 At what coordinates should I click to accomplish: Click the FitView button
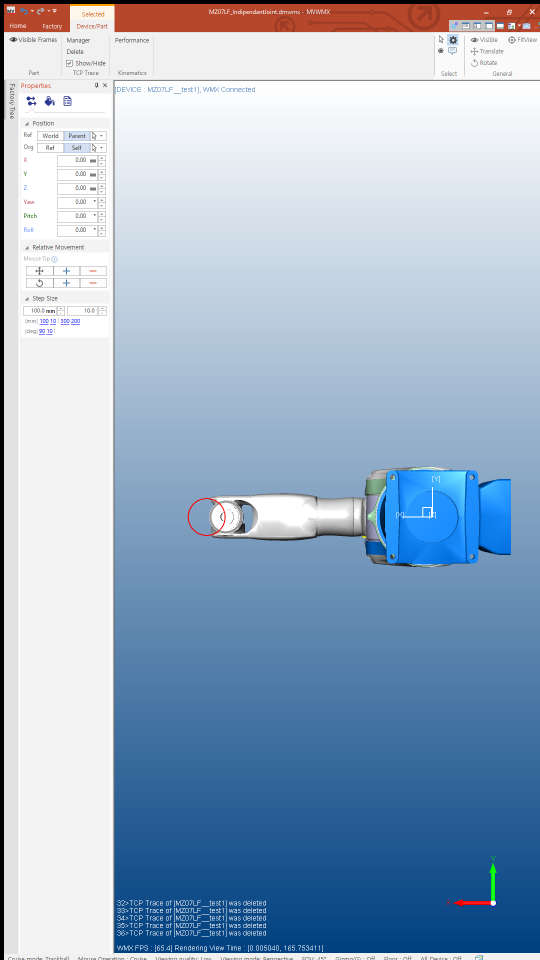(523, 40)
